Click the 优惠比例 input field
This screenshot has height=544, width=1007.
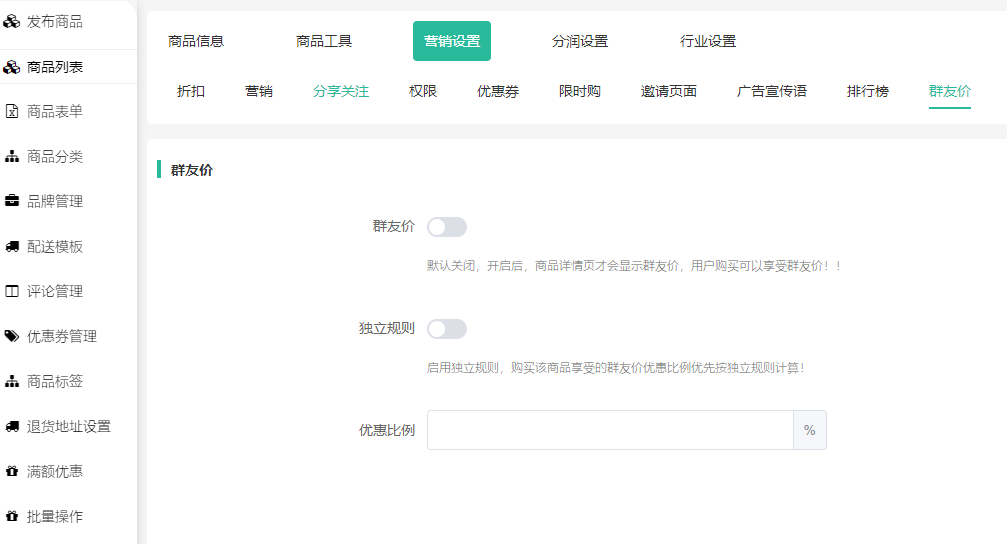tap(610, 430)
